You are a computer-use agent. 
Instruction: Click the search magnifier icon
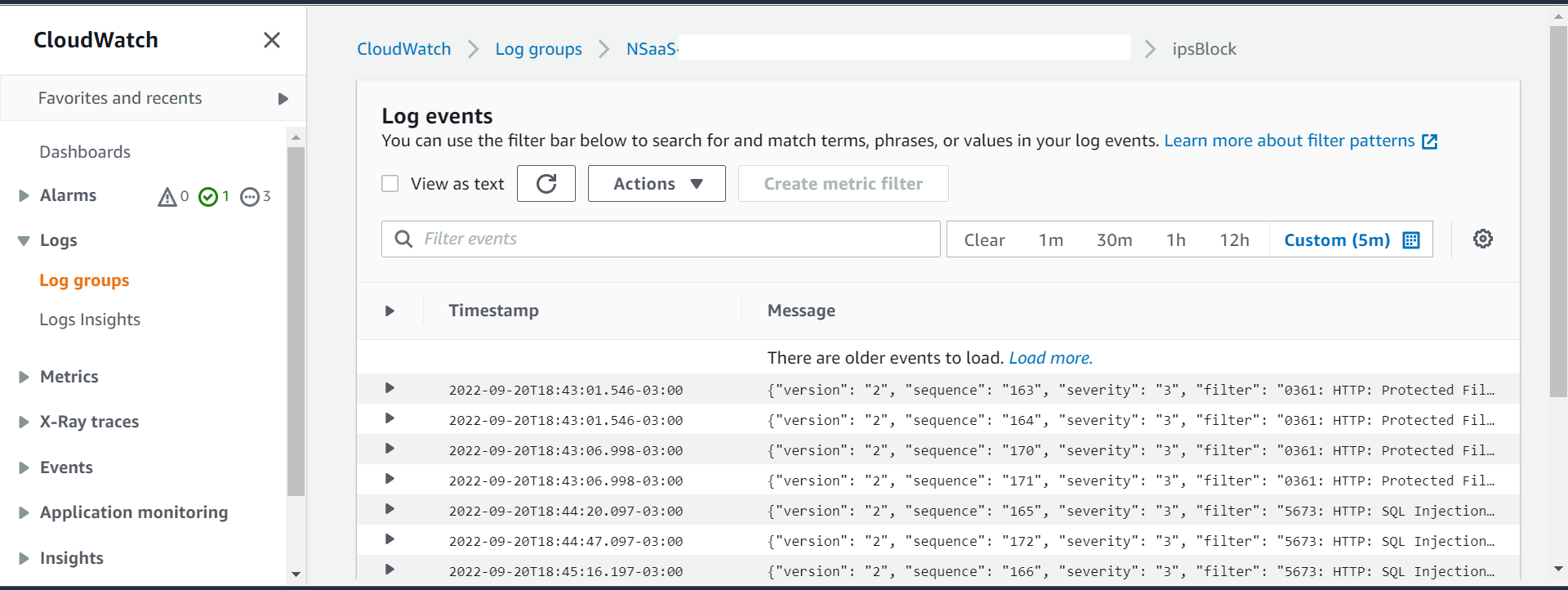(403, 239)
